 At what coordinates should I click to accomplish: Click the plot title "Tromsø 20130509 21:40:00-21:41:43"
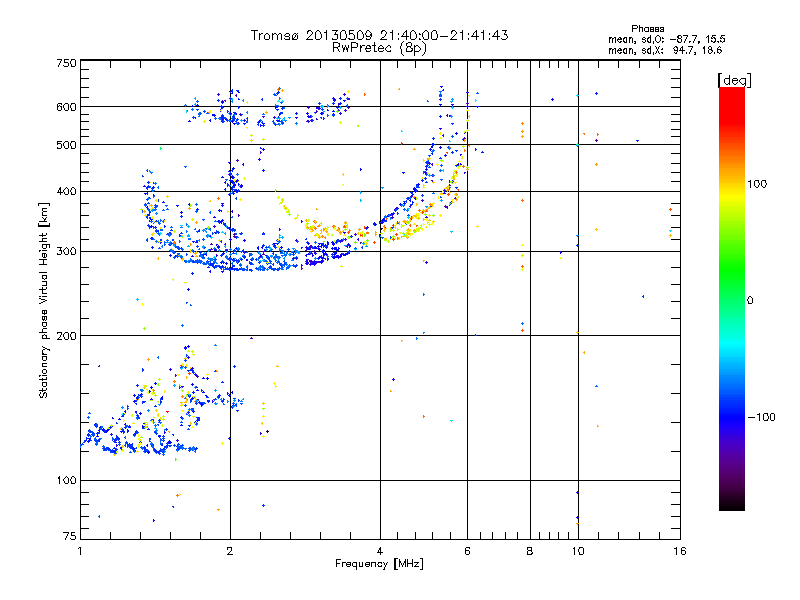[379, 35]
